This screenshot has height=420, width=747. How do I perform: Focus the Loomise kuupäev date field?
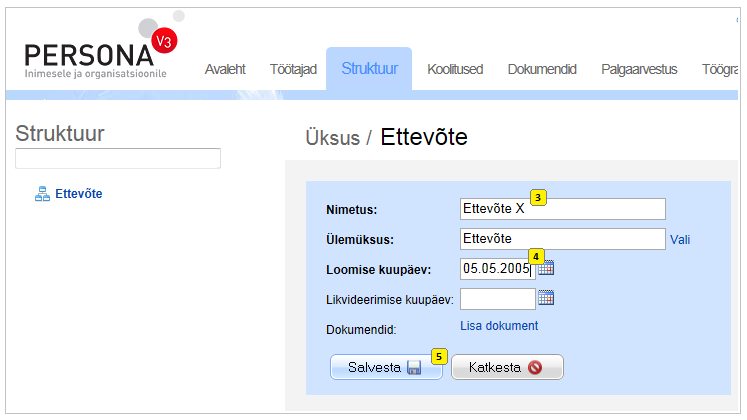[x=494, y=269]
